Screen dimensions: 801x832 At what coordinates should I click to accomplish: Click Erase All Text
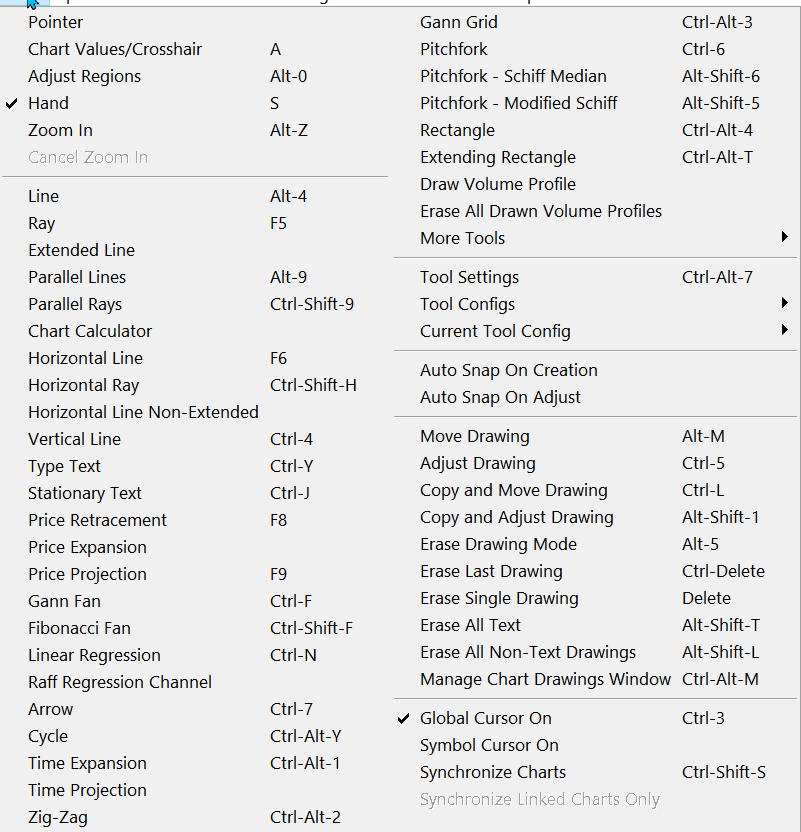click(470, 625)
